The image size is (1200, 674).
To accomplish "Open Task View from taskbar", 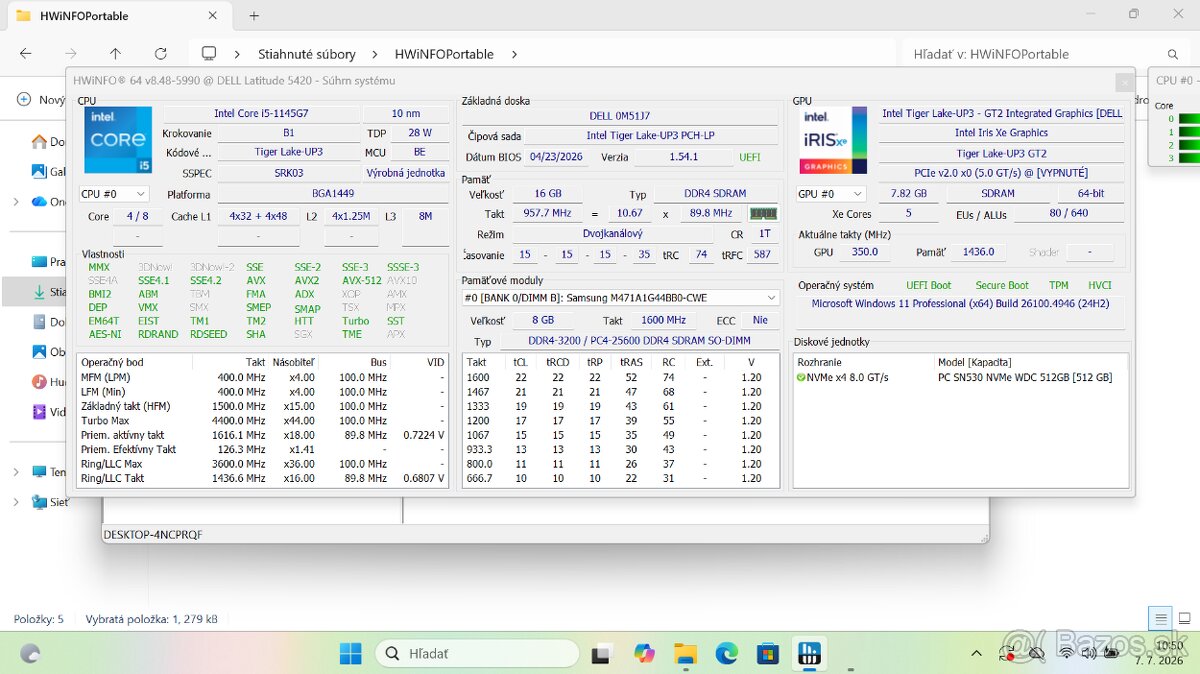I will pos(601,653).
